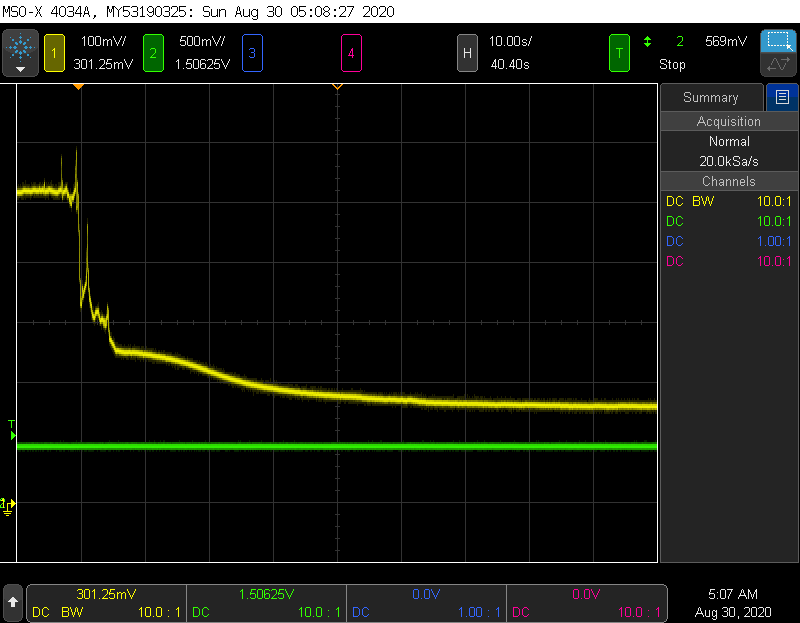Open channel 1 status showing 301.25mV

(106, 602)
